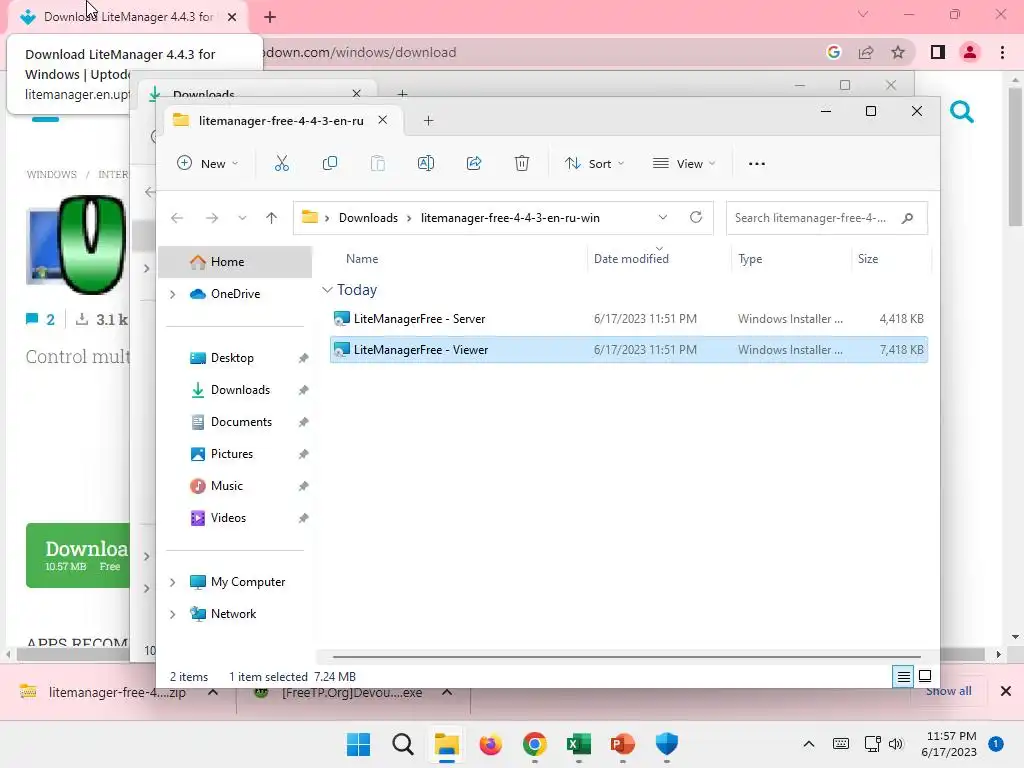1024x768 pixels.
Task: Expand the address bar history dropdown
Action: click(663, 217)
